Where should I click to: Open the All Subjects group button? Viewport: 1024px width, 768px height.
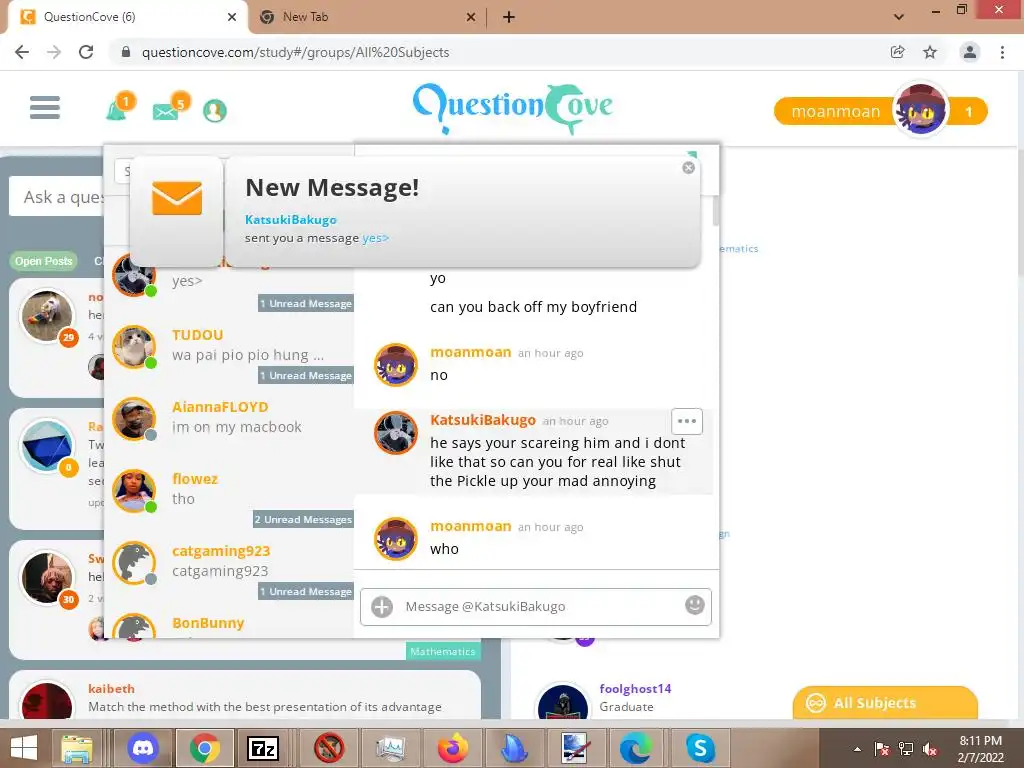click(885, 703)
